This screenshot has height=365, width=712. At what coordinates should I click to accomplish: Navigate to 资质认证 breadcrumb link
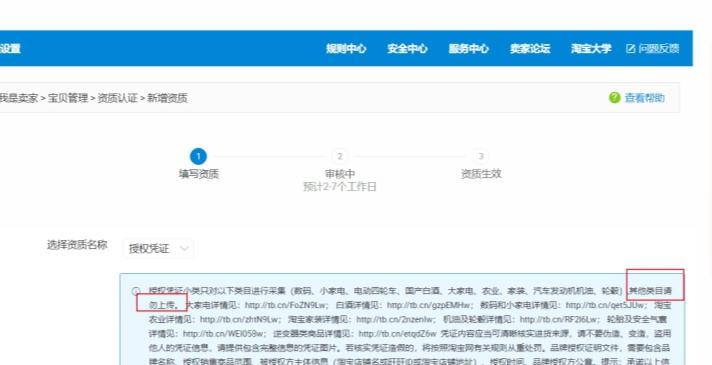coord(117,98)
